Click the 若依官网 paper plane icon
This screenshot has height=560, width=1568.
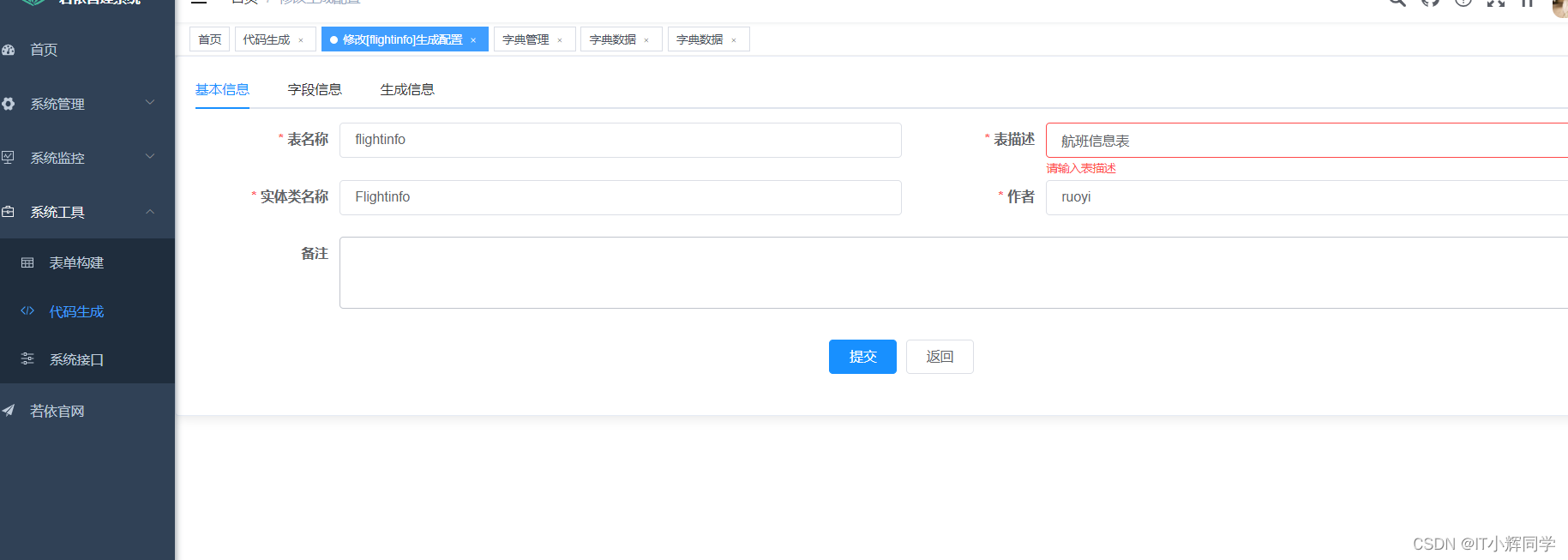9,411
